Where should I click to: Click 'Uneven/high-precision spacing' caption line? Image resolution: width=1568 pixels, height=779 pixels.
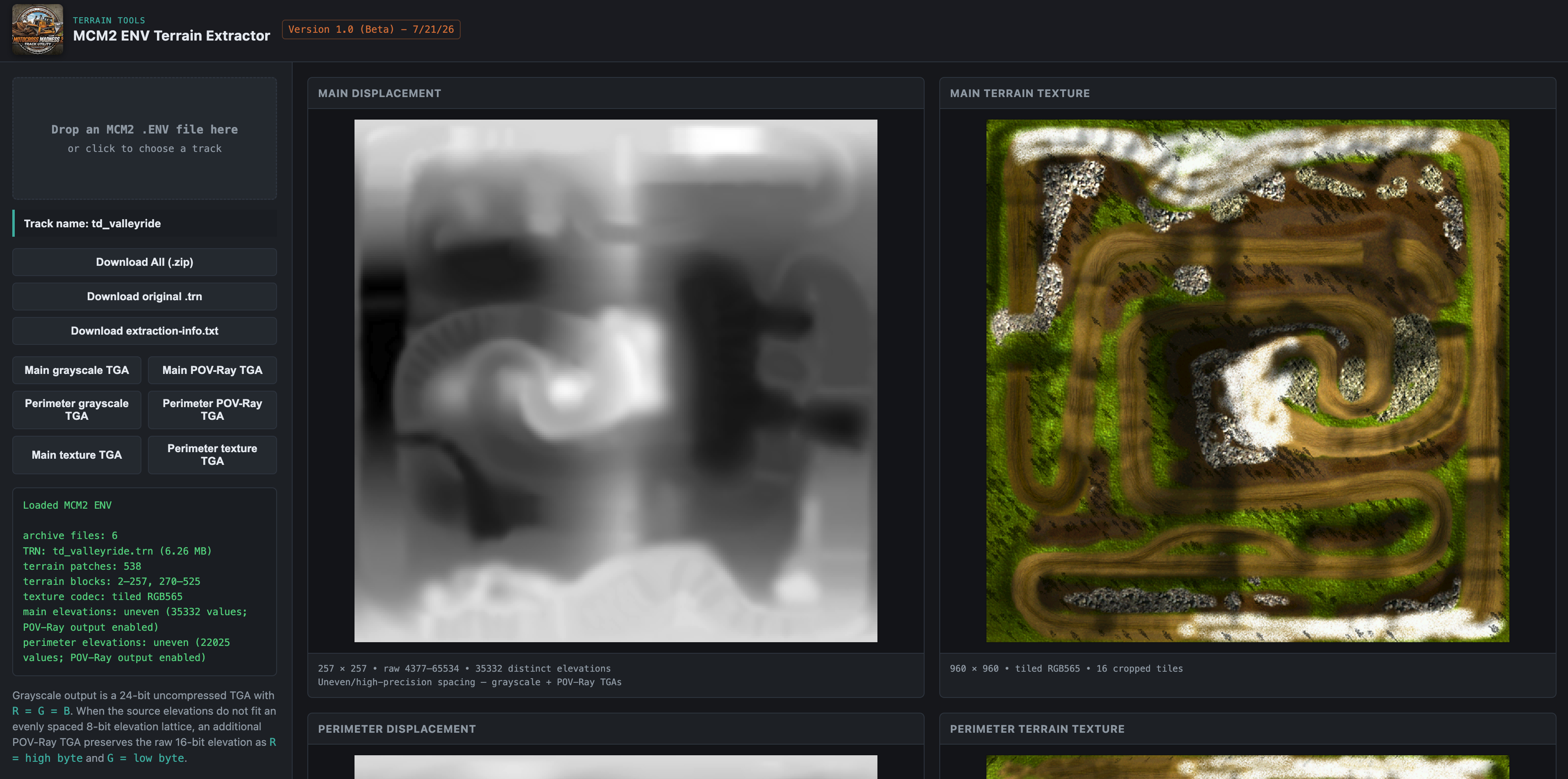coord(470,682)
